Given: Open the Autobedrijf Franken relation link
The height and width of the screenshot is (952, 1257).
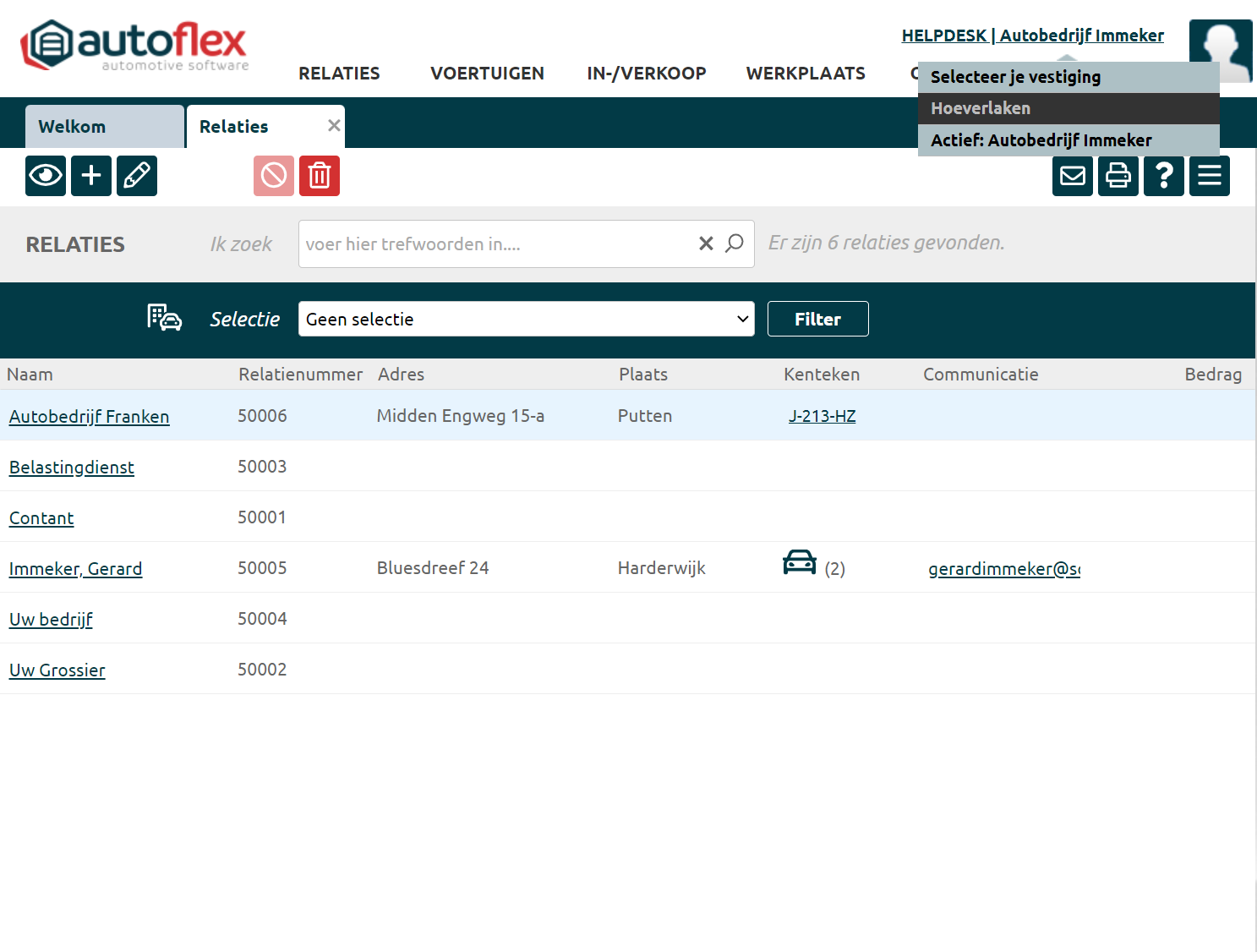Looking at the screenshot, I should 89,417.
